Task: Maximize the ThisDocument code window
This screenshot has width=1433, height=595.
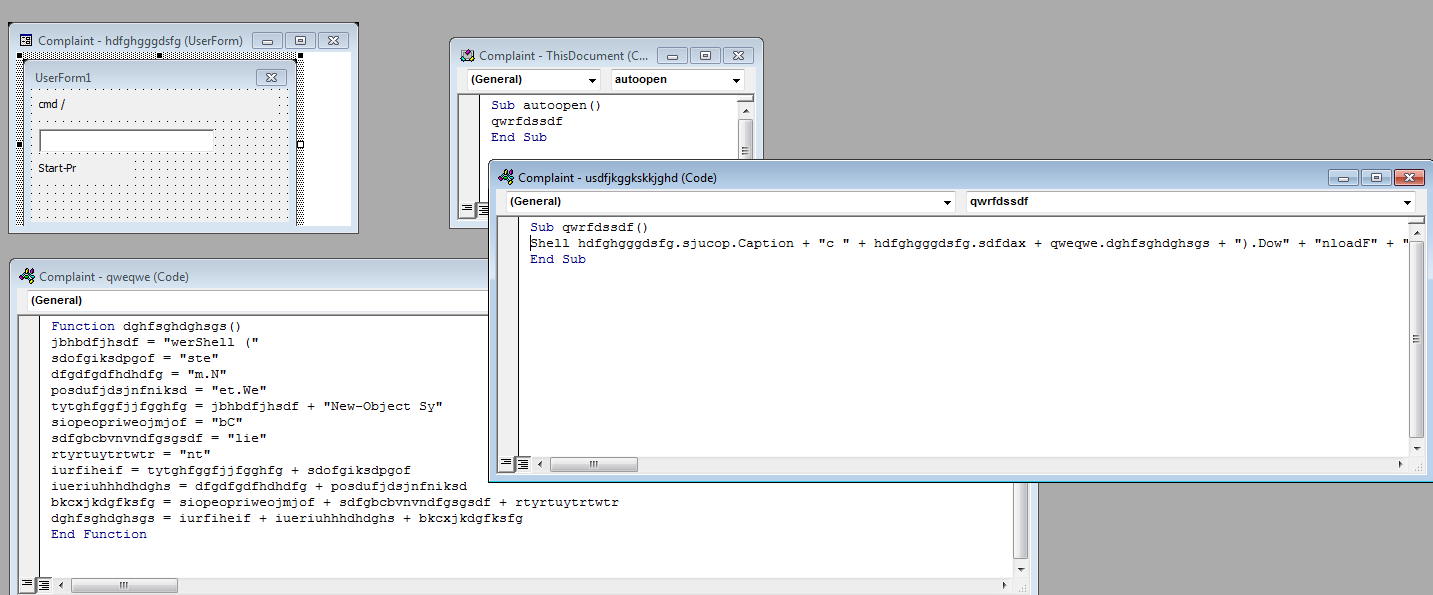Action: click(x=705, y=56)
